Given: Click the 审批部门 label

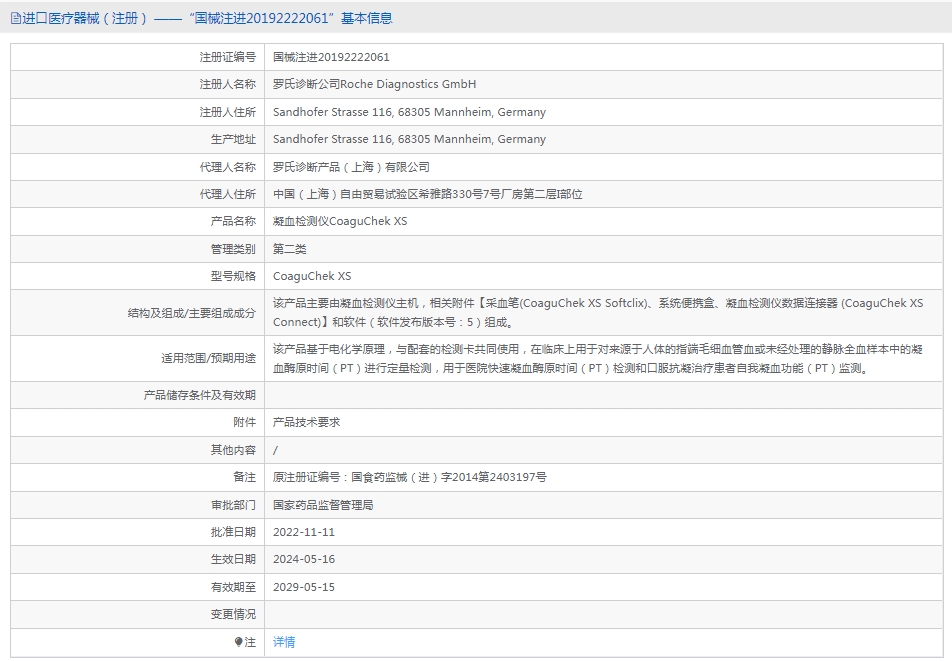Looking at the screenshot, I should coord(233,505).
